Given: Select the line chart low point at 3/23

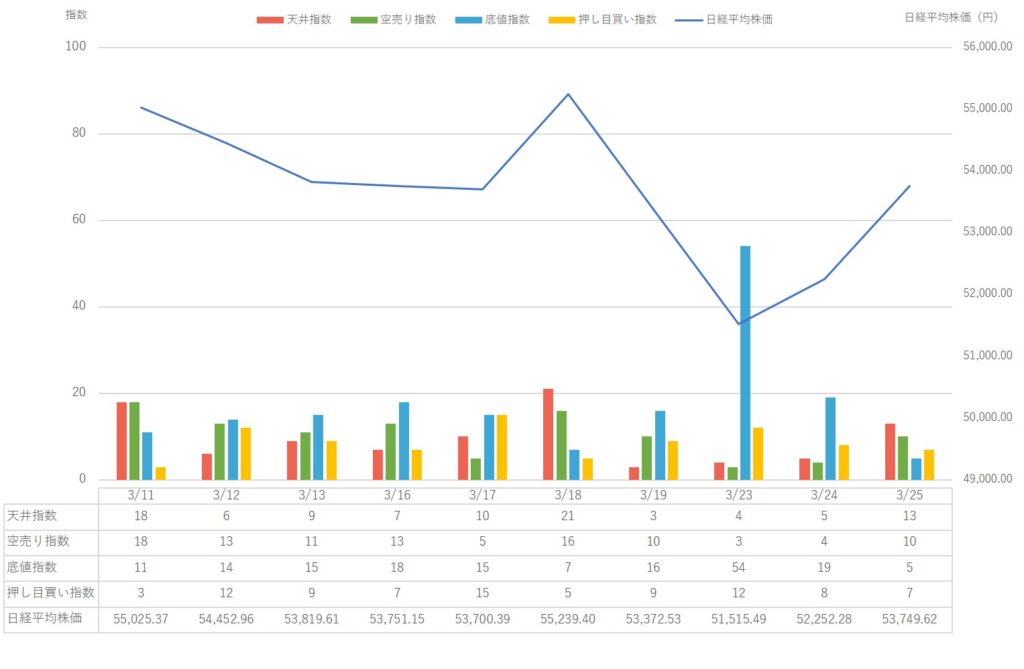Looking at the screenshot, I should click(x=739, y=323).
